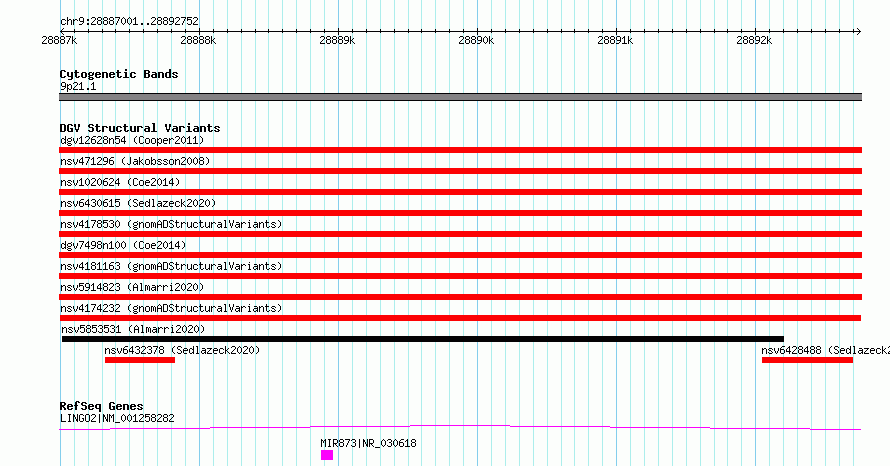Viewport: 890px width, 466px height.
Task: Click nsv6430615 (Sedlazeck2020) variant label
Action: click(x=138, y=203)
